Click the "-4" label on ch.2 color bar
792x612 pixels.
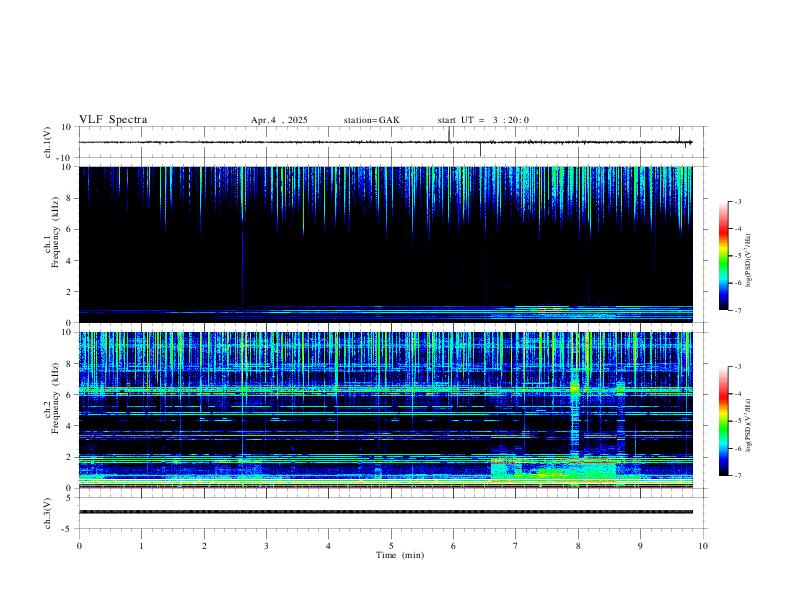[737, 394]
